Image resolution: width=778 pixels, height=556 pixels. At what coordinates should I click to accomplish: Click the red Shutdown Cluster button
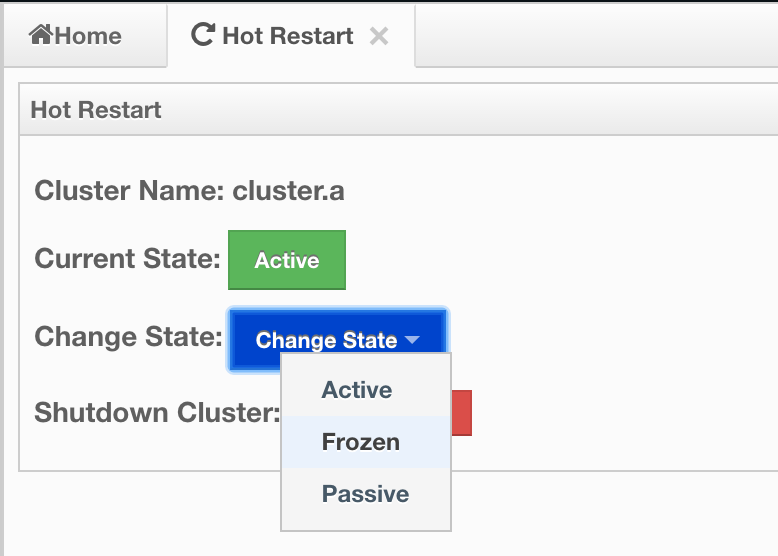(461, 413)
